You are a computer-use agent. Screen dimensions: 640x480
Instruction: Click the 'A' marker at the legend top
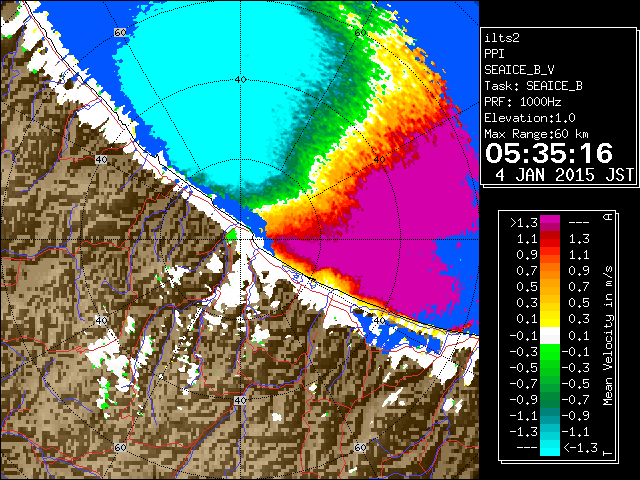pyautogui.click(x=608, y=217)
